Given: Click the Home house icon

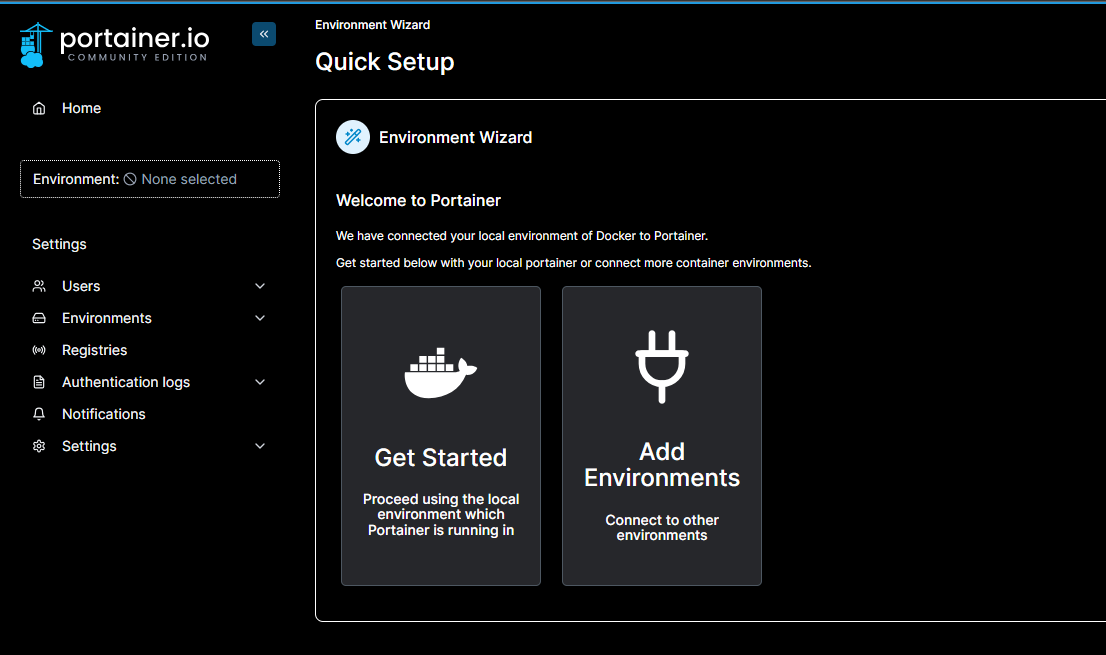Looking at the screenshot, I should pos(39,109).
